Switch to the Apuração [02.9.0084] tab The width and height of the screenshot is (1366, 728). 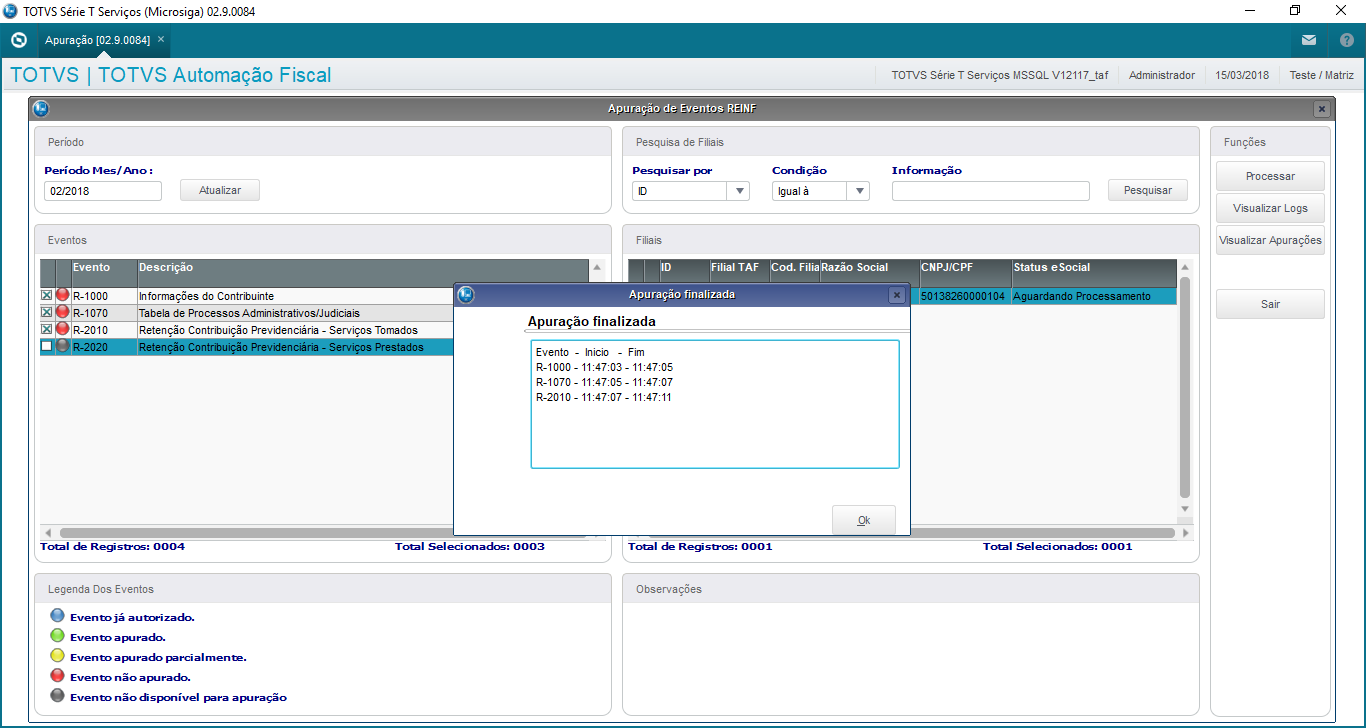(97, 40)
